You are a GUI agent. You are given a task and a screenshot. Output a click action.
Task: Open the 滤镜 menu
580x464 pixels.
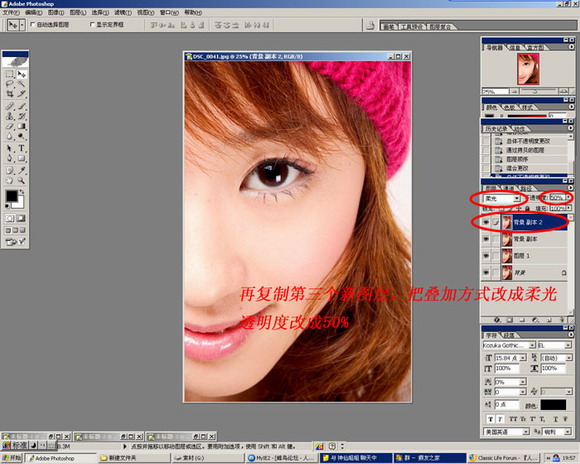click(x=123, y=13)
